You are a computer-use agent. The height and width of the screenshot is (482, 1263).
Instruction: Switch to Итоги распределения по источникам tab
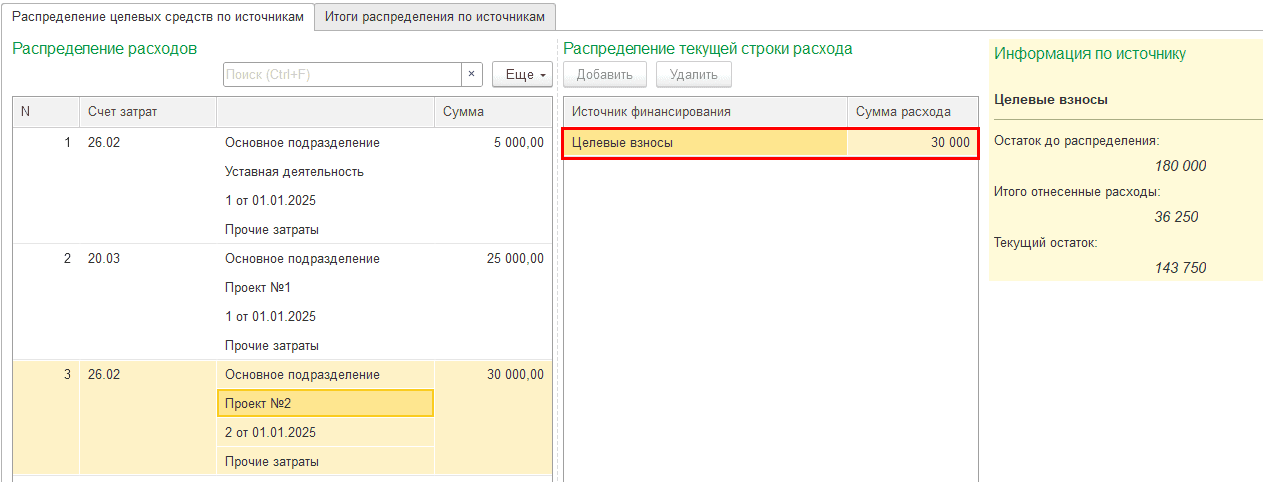[434, 17]
